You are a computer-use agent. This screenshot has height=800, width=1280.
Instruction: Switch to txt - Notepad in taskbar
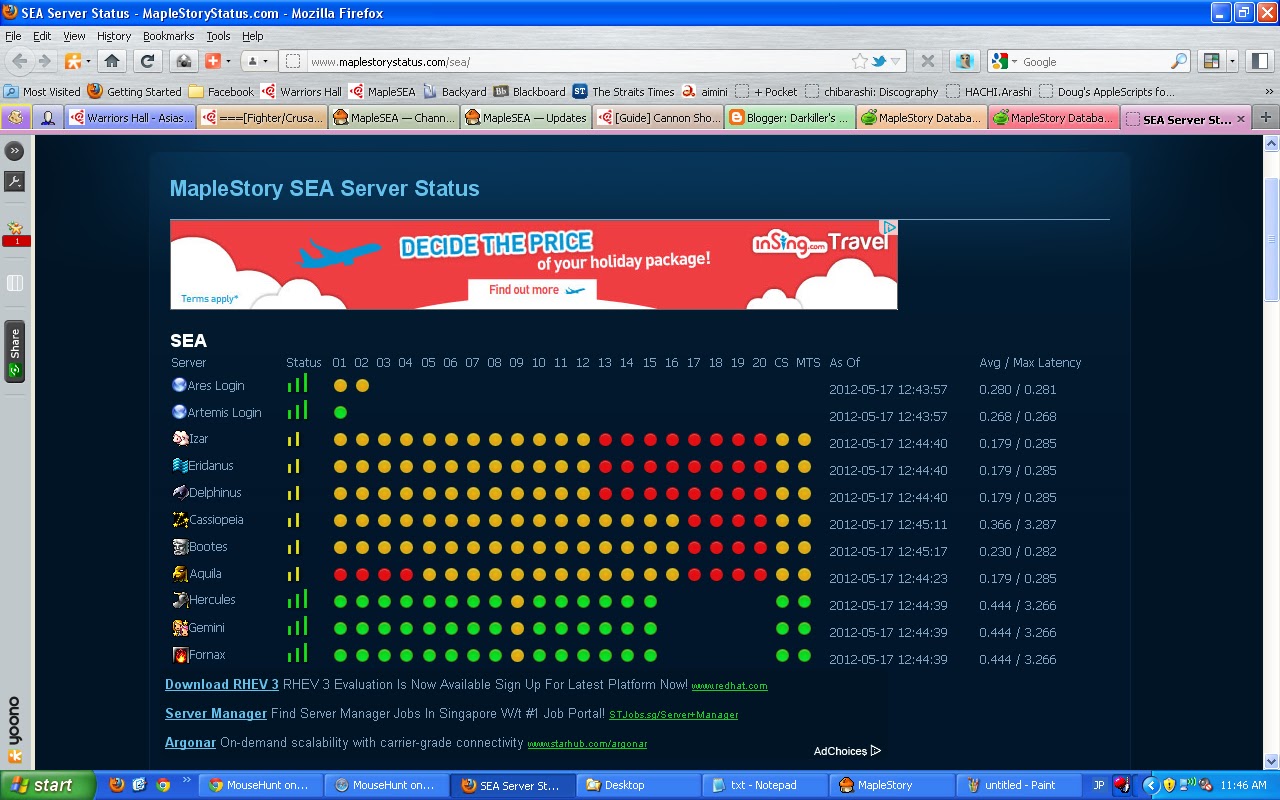click(765, 785)
